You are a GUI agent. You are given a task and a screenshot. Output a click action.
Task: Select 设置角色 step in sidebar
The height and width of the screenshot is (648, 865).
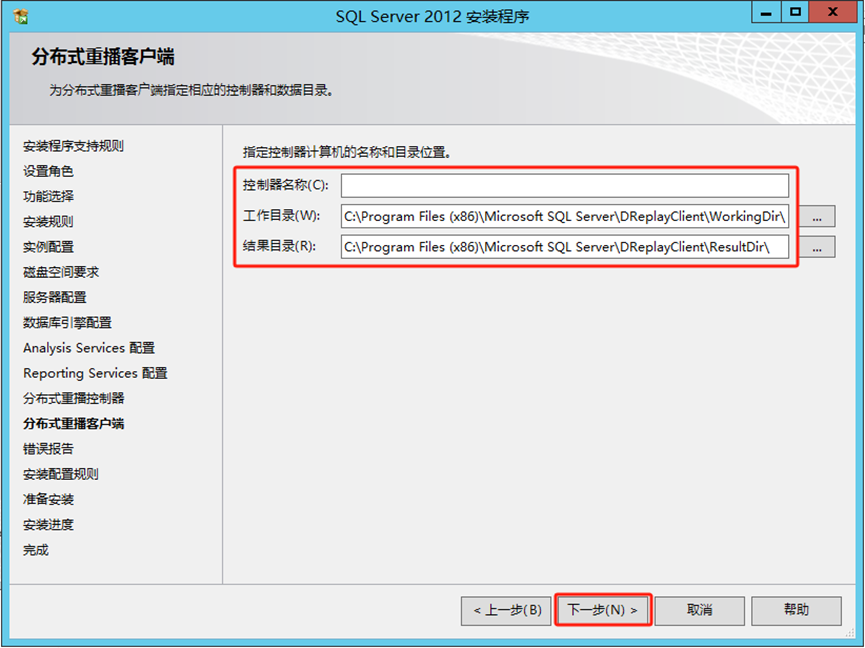point(48,172)
